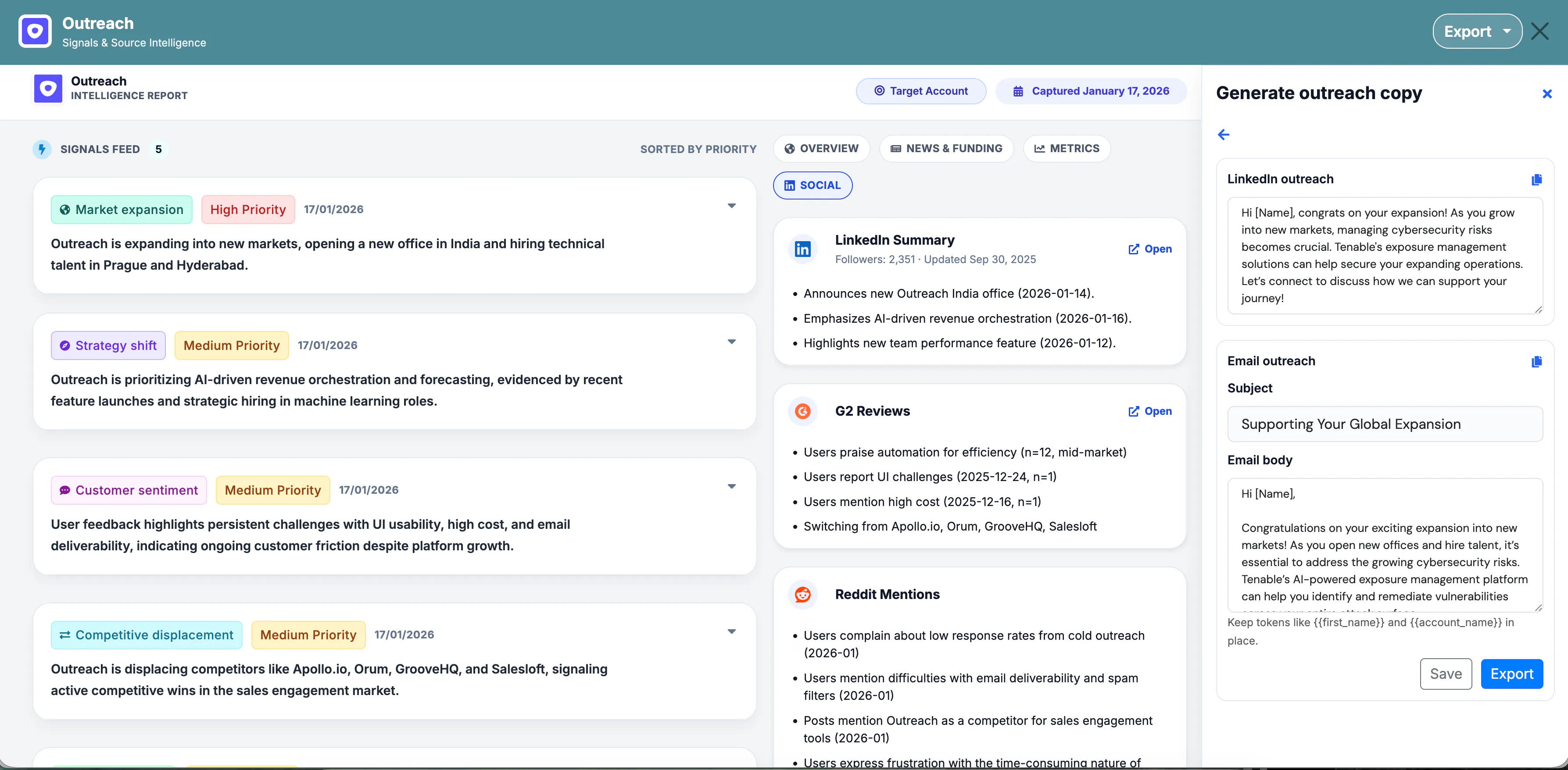The width and height of the screenshot is (1568, 770).
Task: Click Medium Priority badge on Competitive displacement card
Action: pyautogui.click(x=308, y=635)
